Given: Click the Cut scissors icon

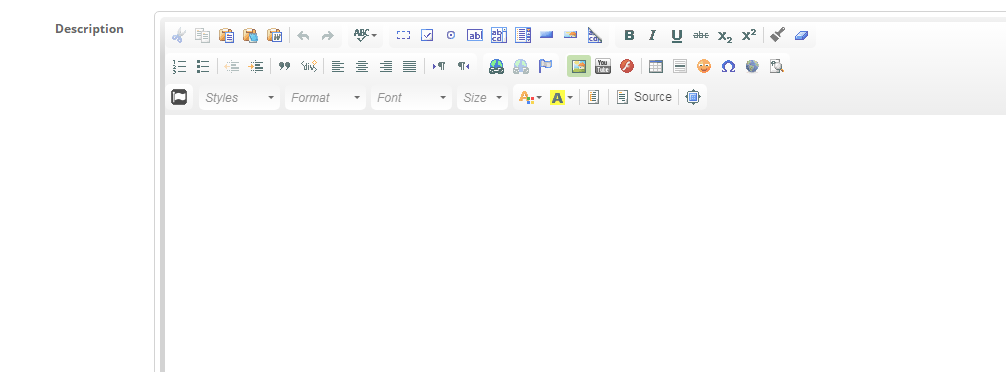Looking at the screenshot, I should (x=178, y=35).
